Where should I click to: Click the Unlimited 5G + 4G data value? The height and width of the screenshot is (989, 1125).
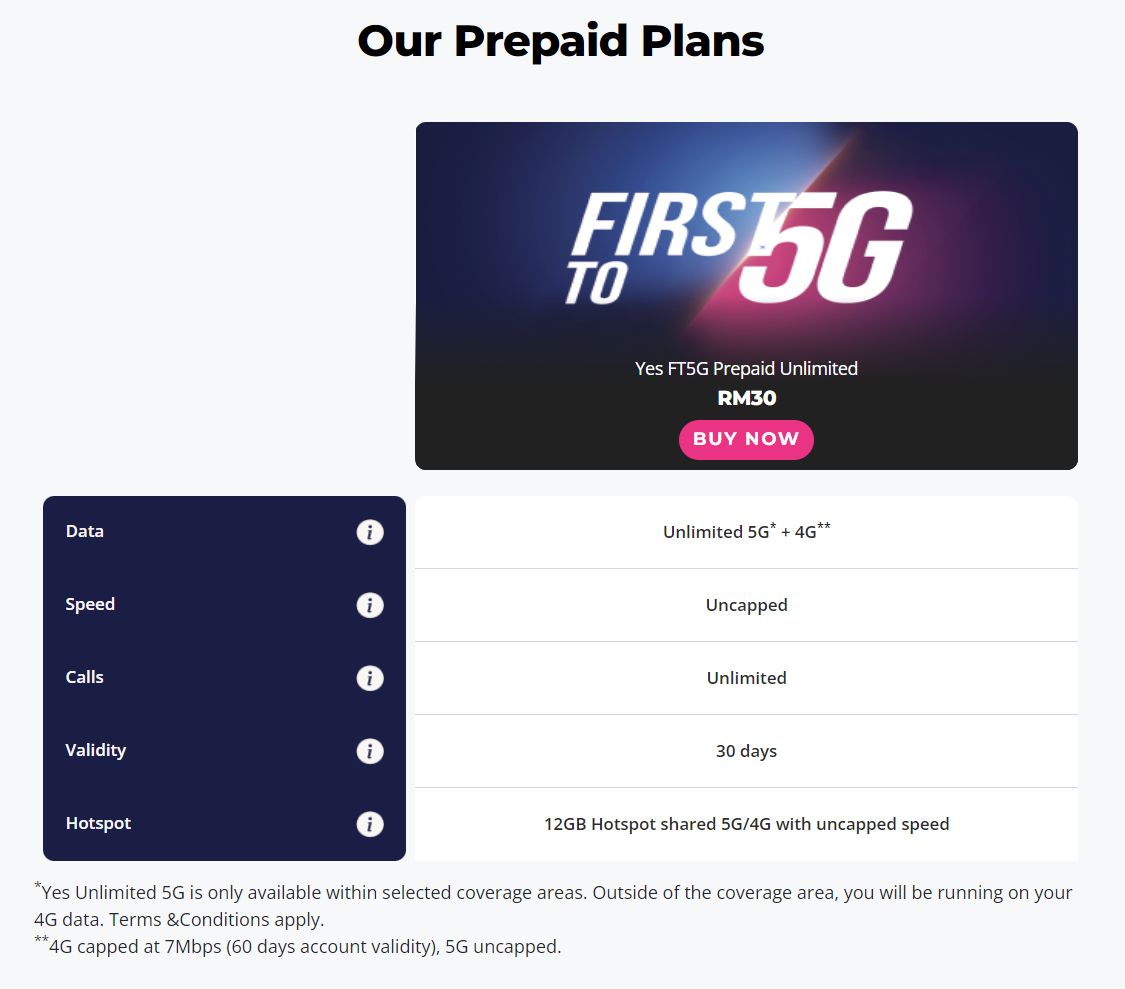tap(746, 532)
